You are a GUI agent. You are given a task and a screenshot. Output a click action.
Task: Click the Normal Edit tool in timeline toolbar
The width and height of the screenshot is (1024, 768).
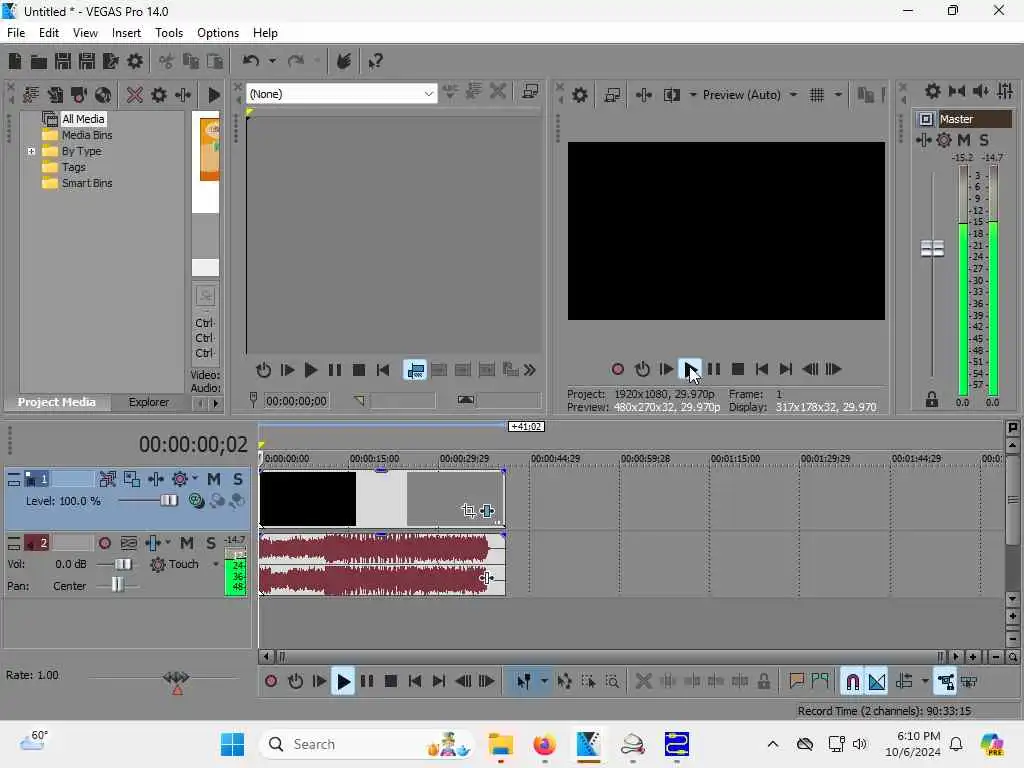click(x=523, y=682)
